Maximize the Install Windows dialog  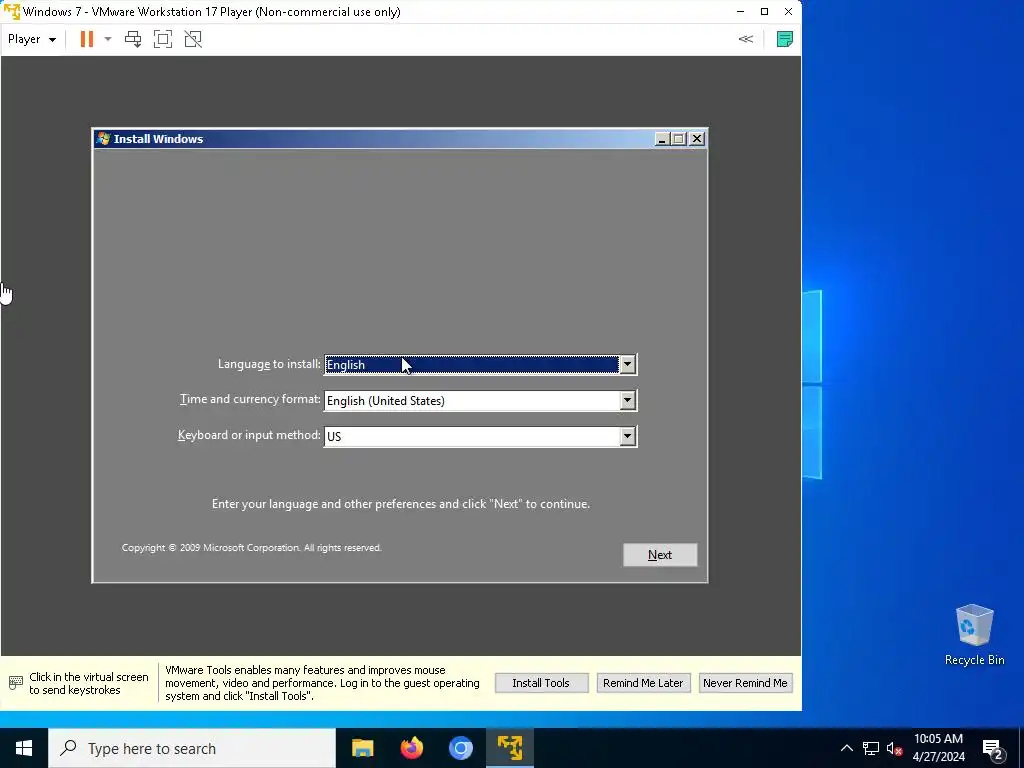[x=679, y=139]
